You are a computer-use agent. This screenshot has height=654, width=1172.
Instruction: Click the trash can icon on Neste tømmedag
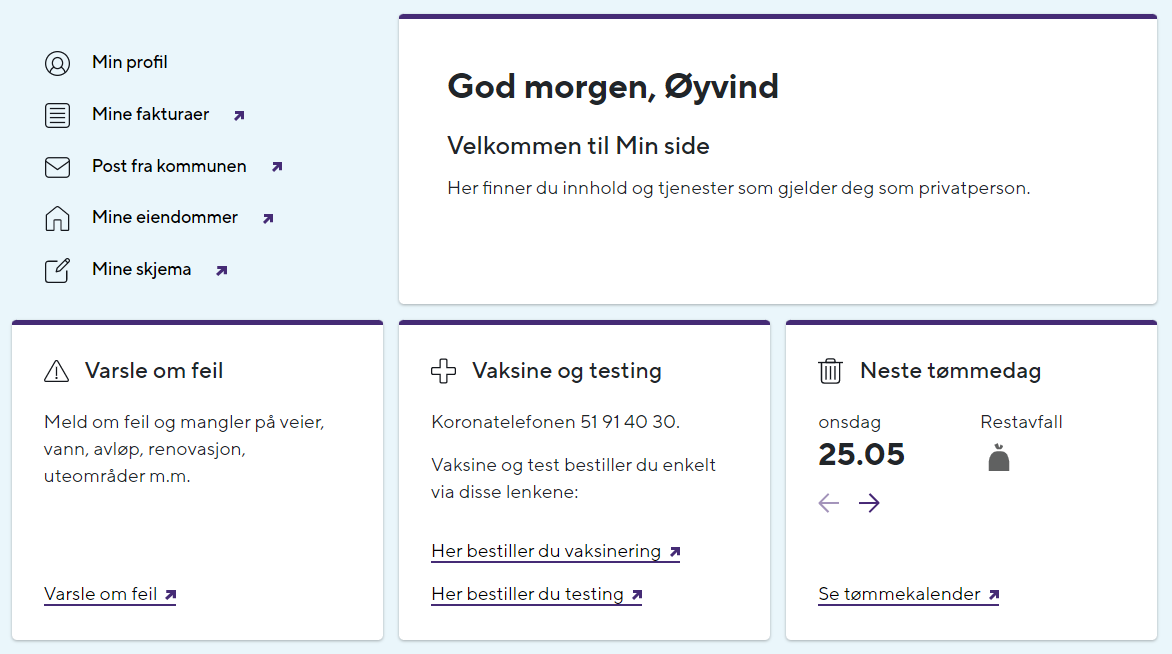pyautogui.click(x=829, y=370)
